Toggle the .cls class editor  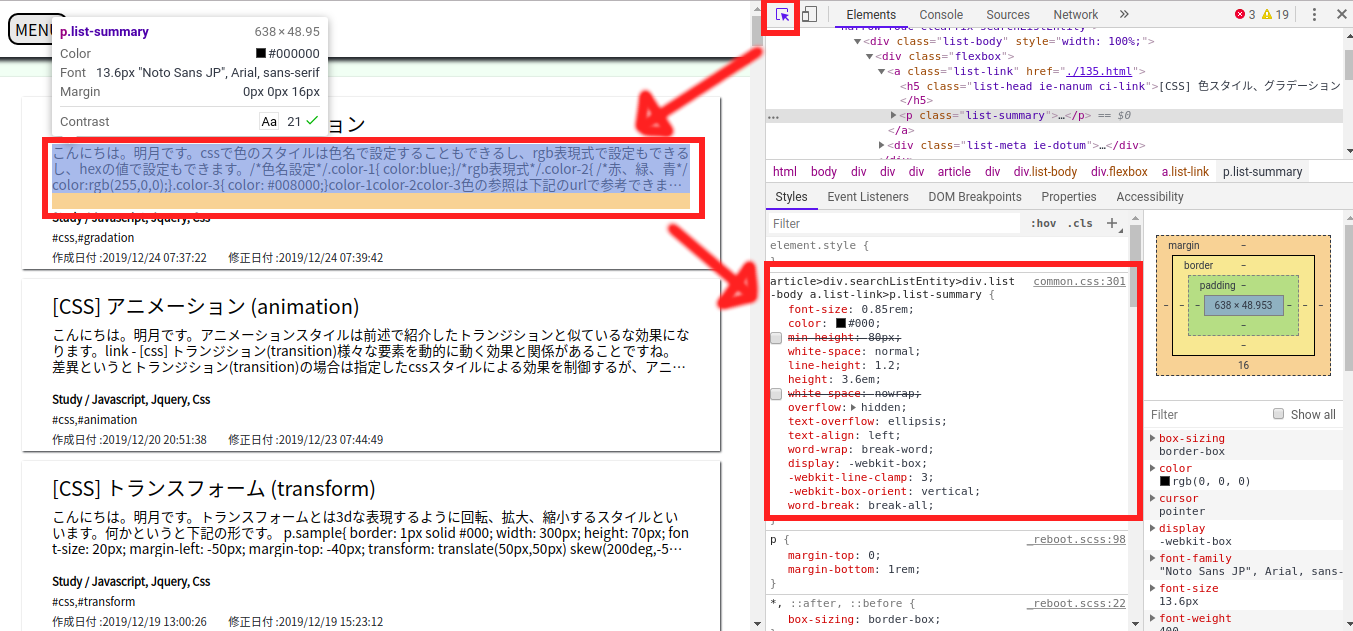coord(1080,224)
